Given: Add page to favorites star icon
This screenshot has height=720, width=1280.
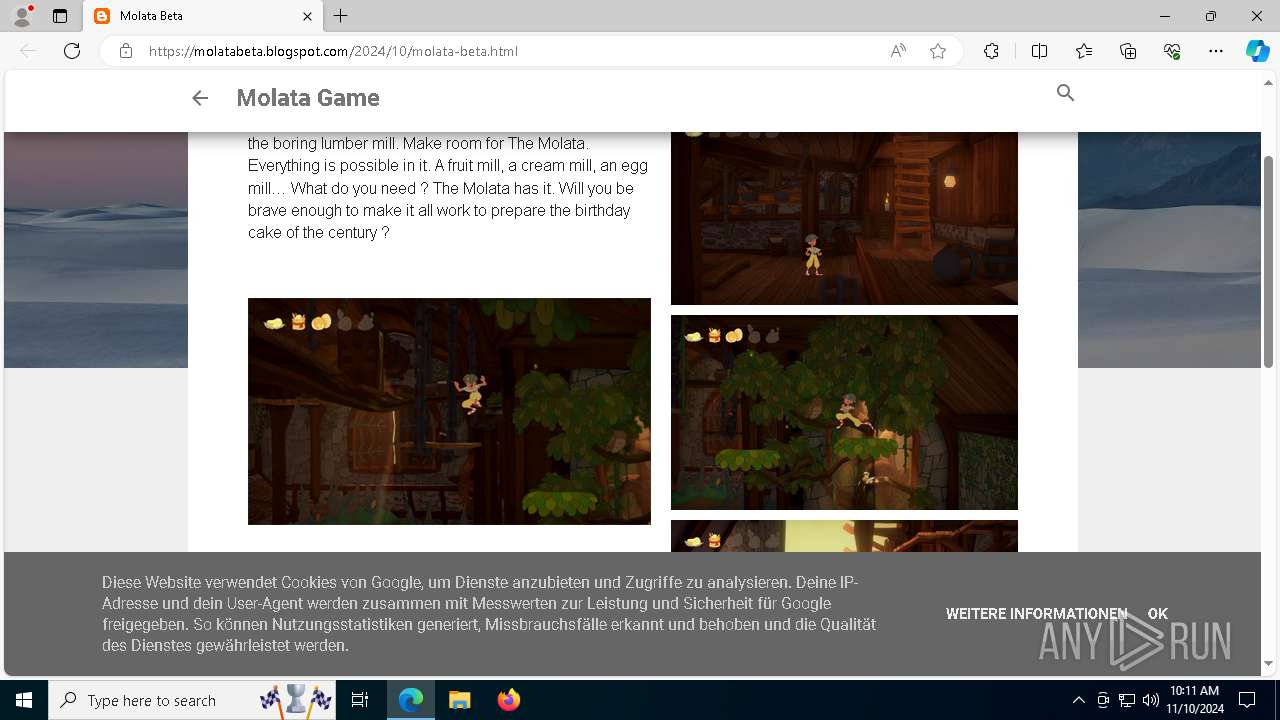Looking at the screenshot, I should pyautogui.click(x=938, y=51).
